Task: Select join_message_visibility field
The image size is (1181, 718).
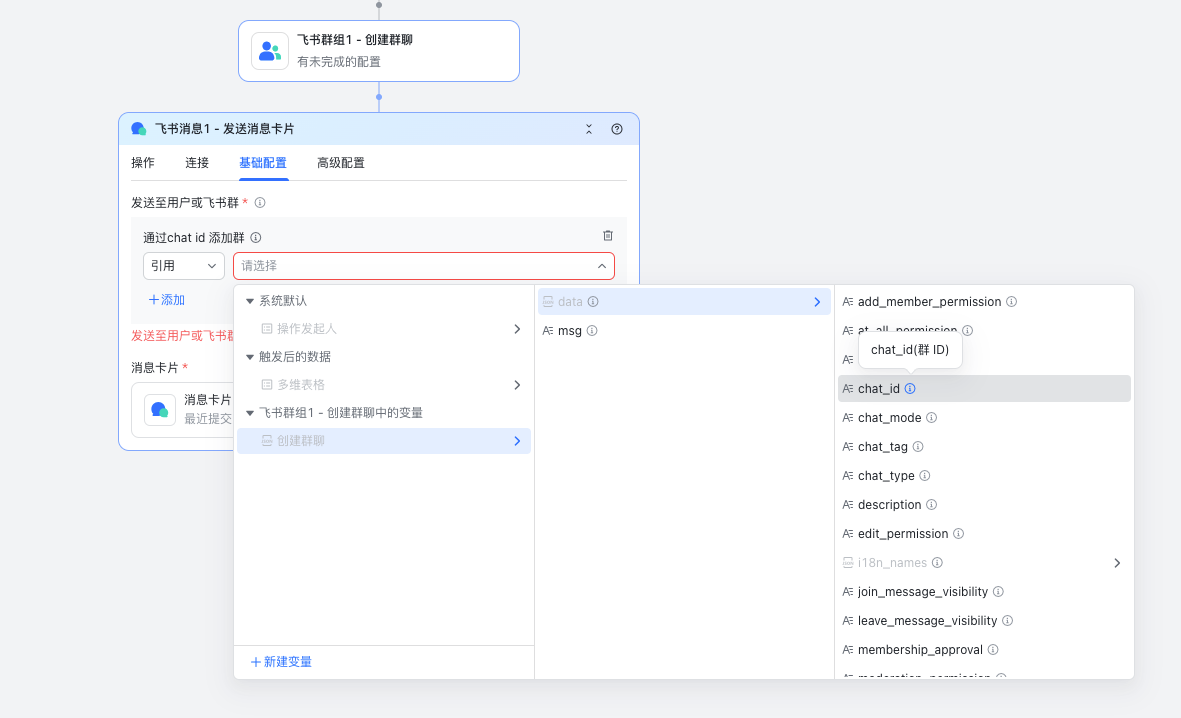Action: pyautogui.click(x=923, y=592)
